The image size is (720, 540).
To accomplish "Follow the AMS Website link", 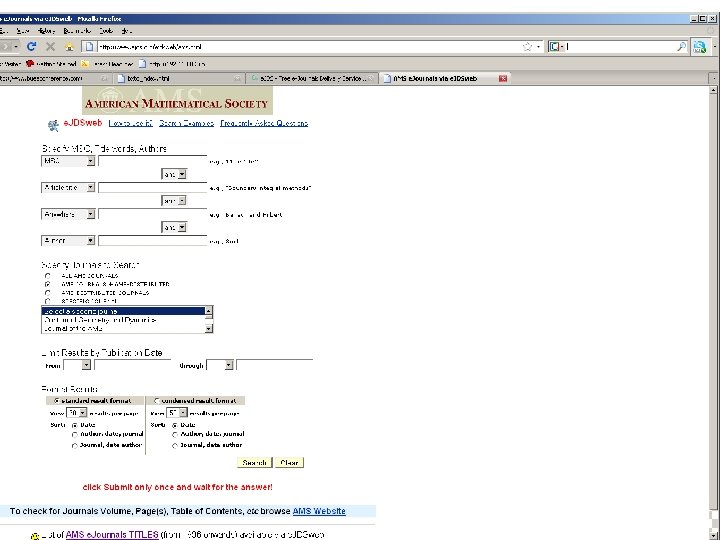I will (x=319, y=511).
